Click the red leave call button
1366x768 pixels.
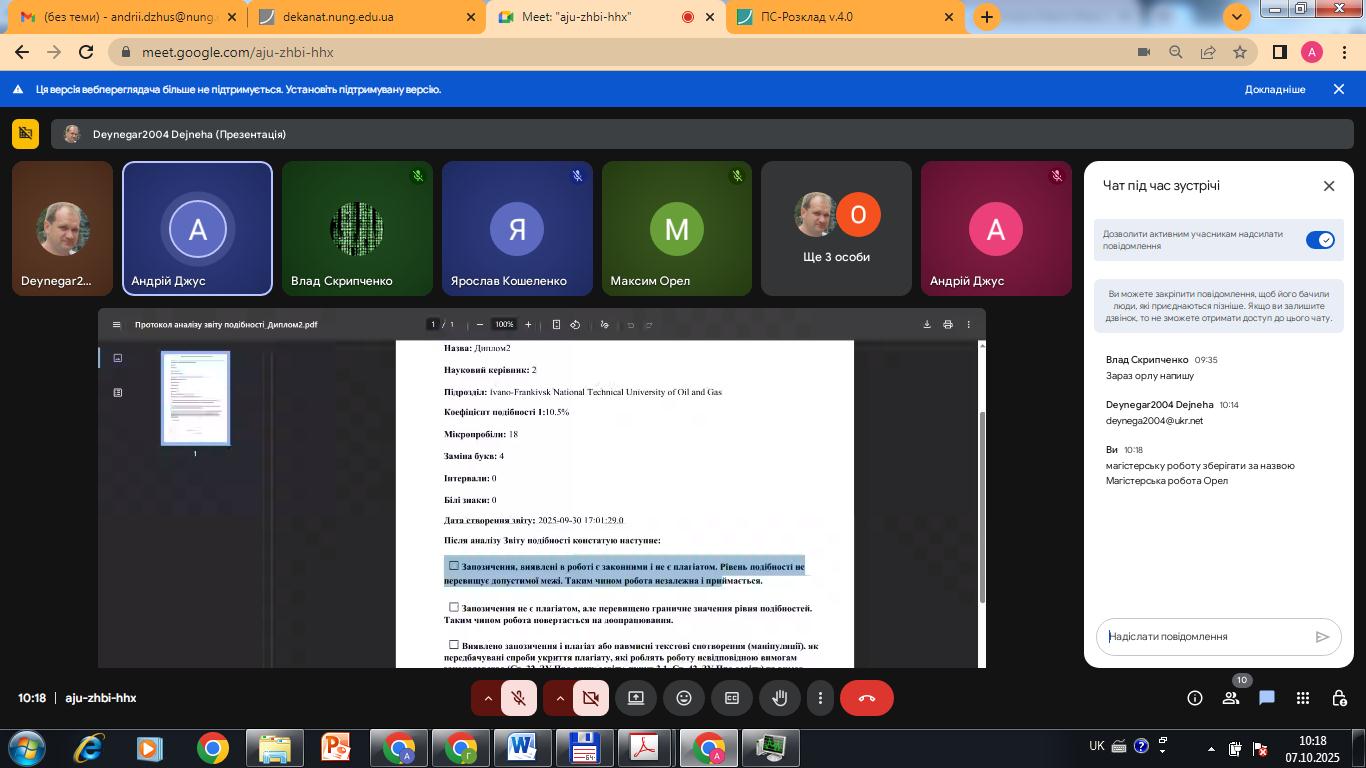[x=866, y=698]
